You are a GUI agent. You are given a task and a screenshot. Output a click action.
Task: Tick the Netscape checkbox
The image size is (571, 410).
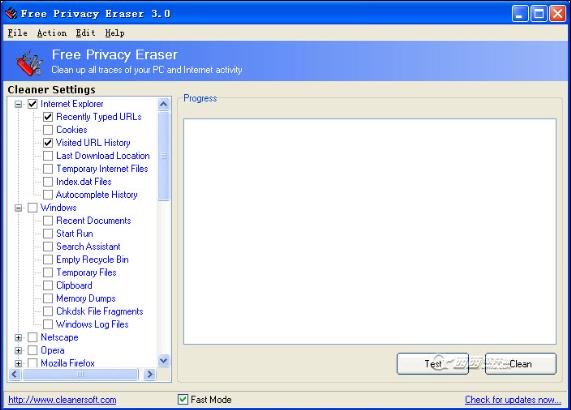pyautogui.click(x=33, y=338)
